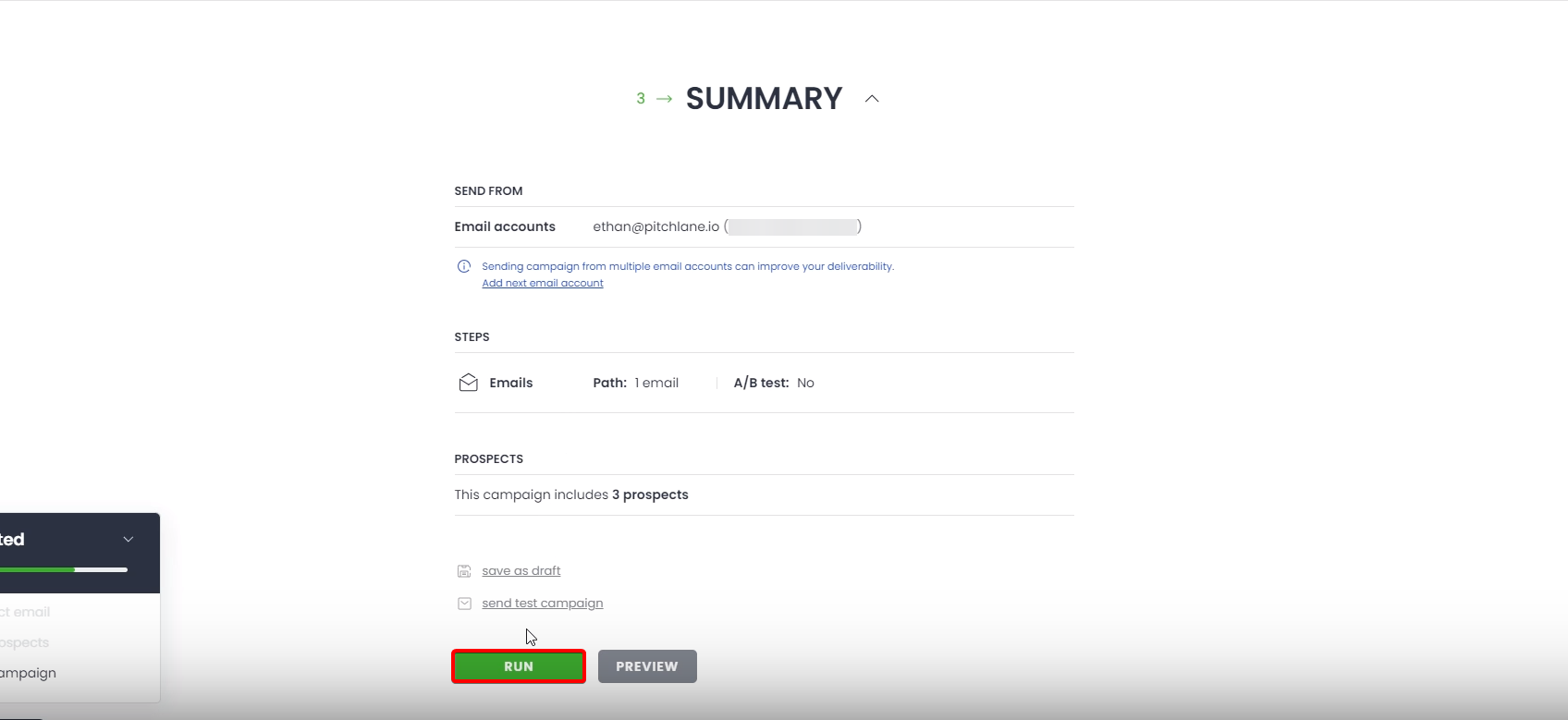Click the Path: 1 email step detail
This screenshot has height=720, width=1568.
(635, 383)
